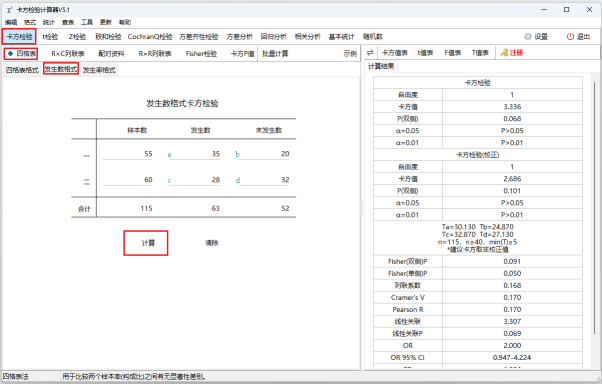This screenshot has width=602, height=384.
Task: Select the Fisher检验 sub-method
Action: [x=201, y=53]
